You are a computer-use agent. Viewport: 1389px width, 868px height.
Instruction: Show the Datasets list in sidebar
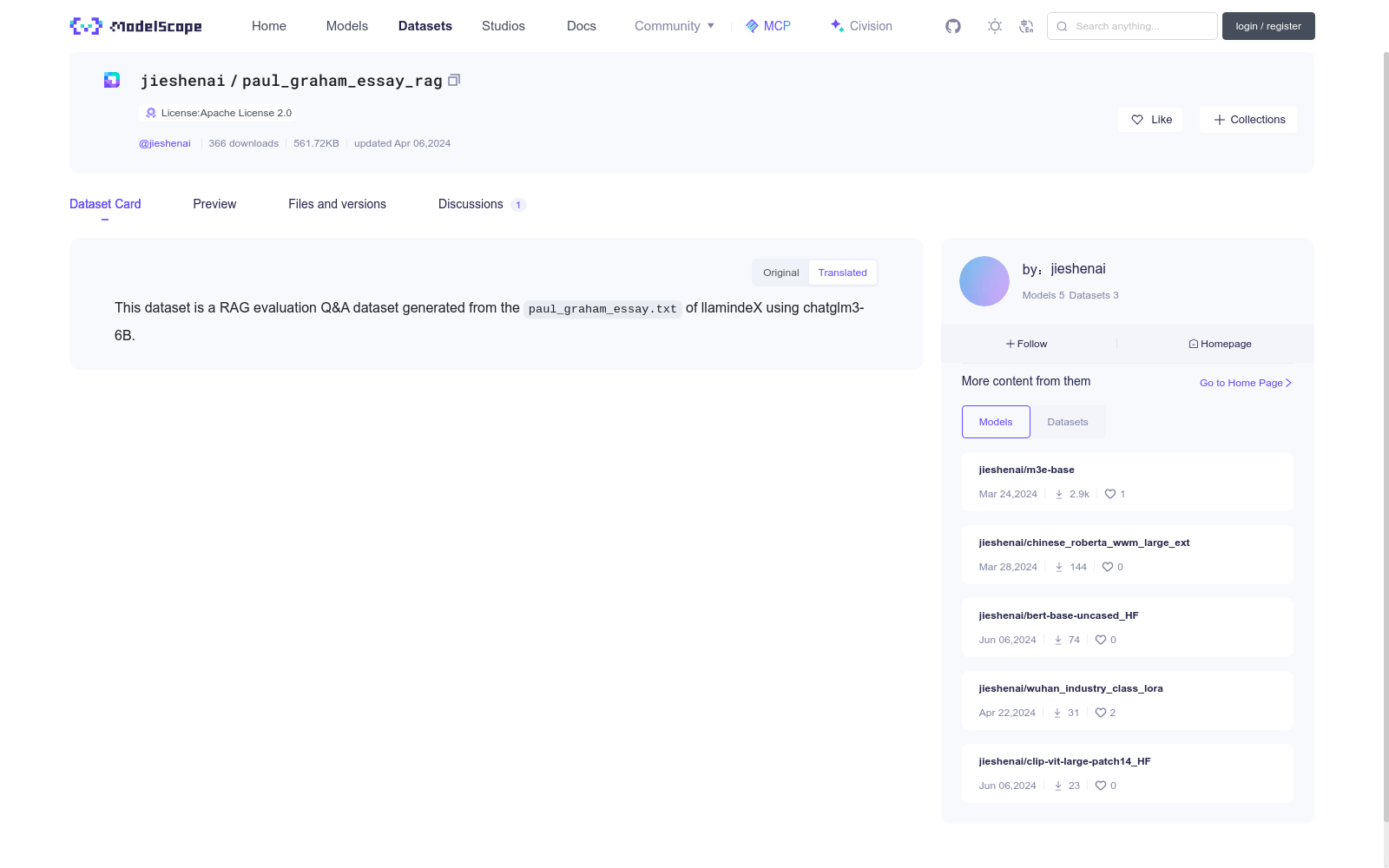(x=1068, y=422)
